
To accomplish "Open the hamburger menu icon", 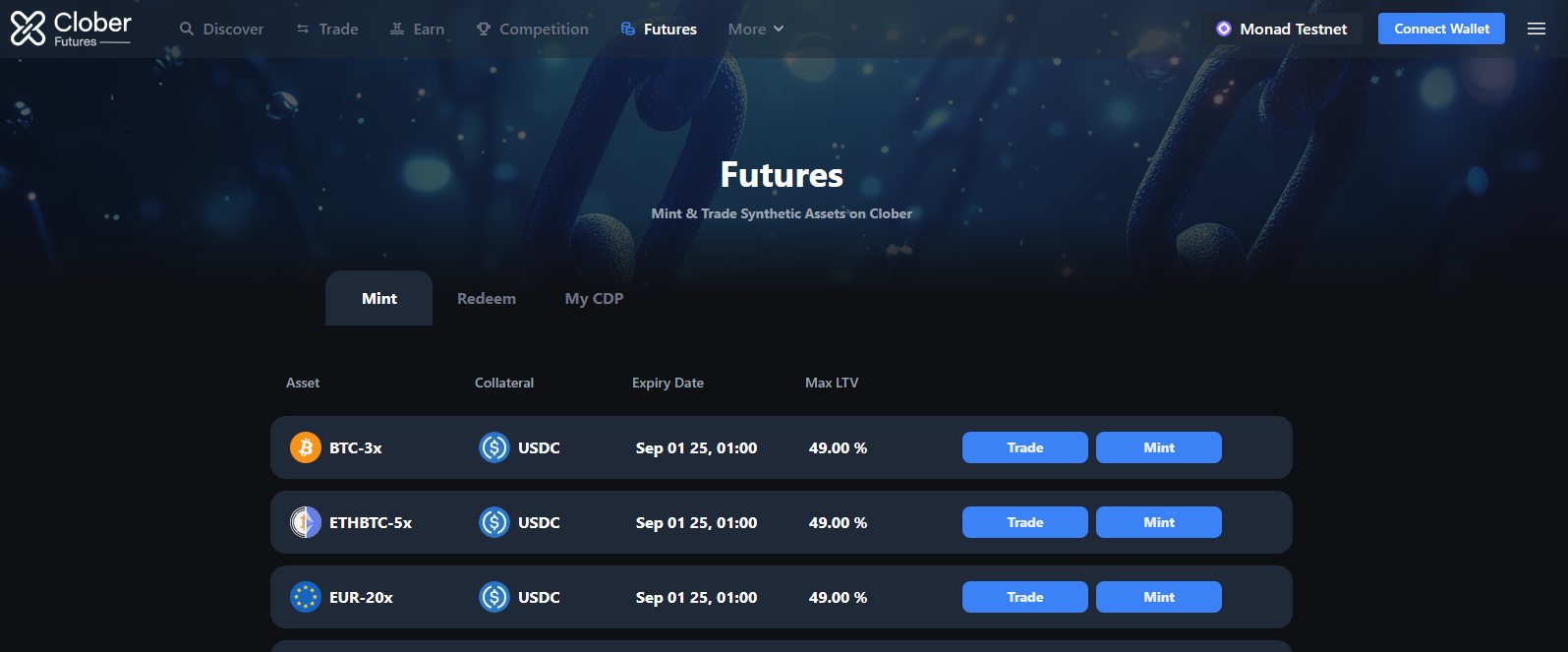I will 1537,29.
